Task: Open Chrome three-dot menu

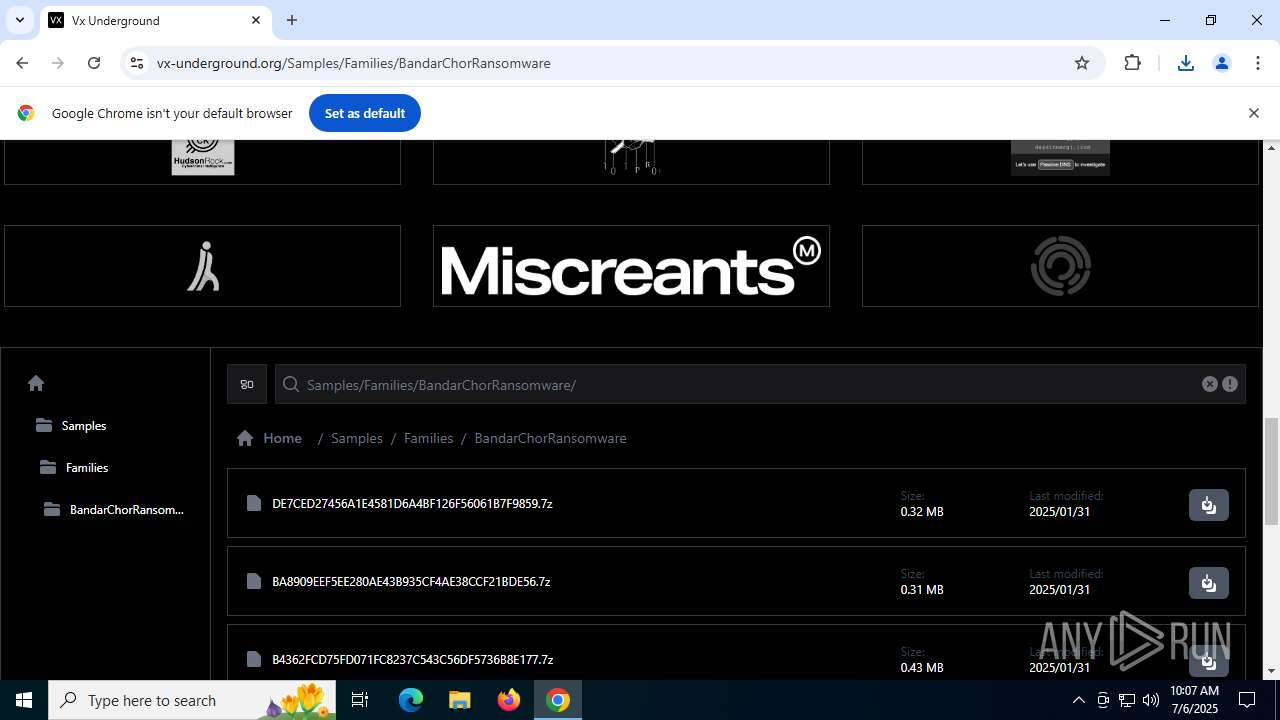Action: (1257, 63)
